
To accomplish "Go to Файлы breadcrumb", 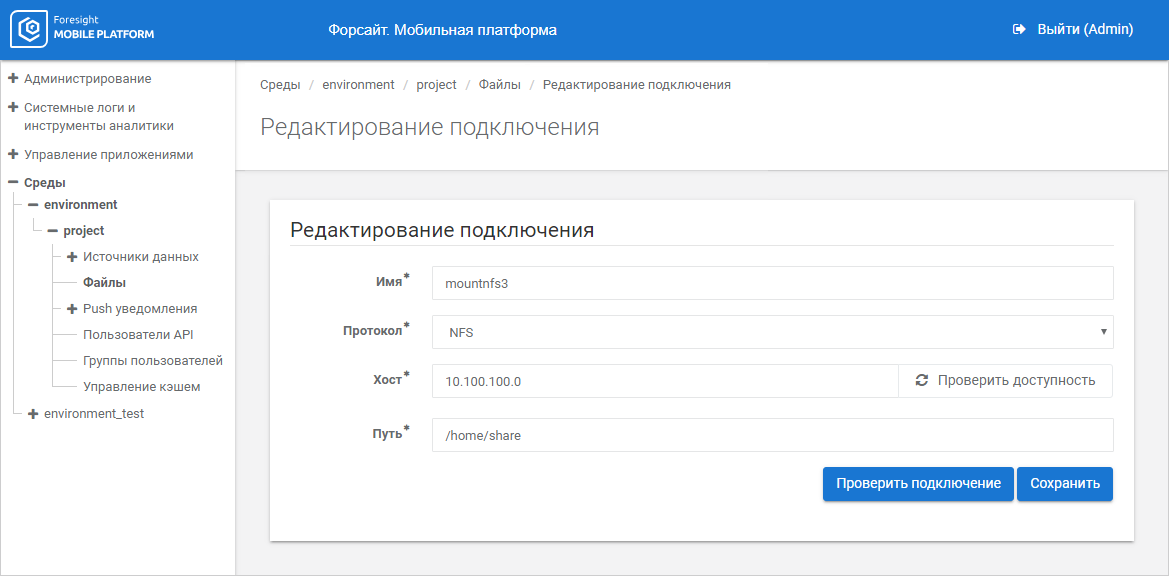I will tap(500, 85).
